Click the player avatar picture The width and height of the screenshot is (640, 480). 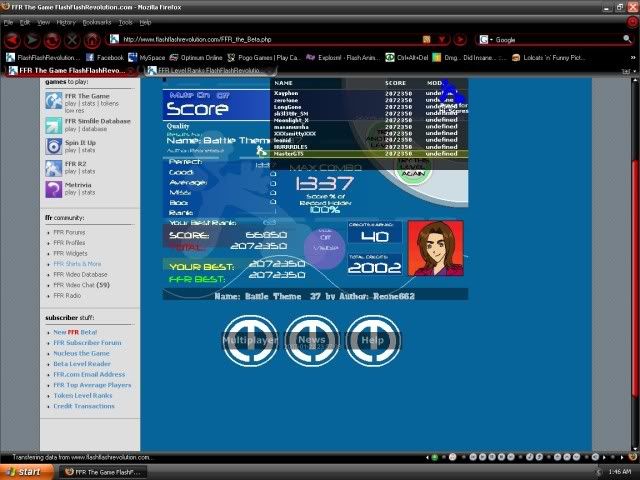[x=435, y=248]
